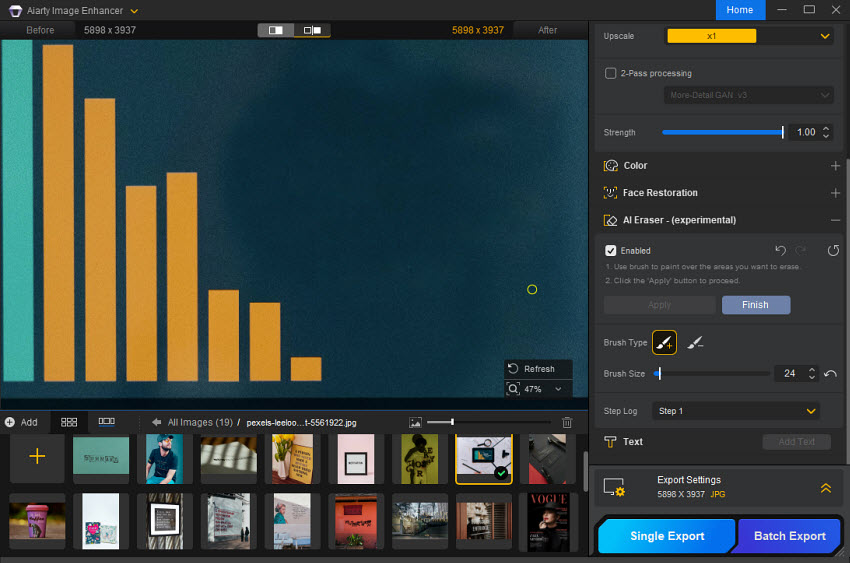Screen dimensions: 850x563
Task: Go back to All Images using arrow
Action: [157, 423]
